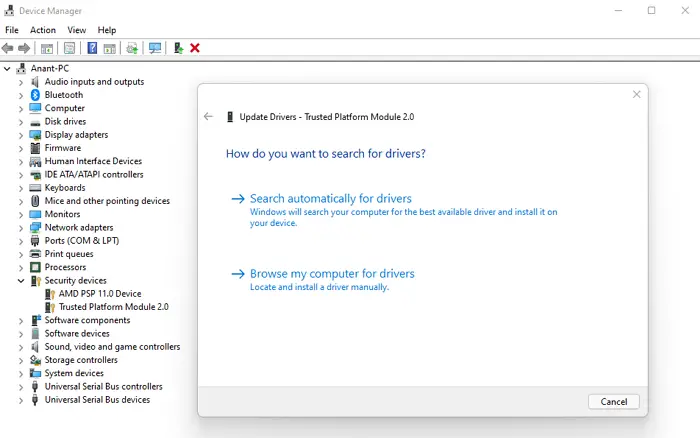Viewport: 700px width, 438px height.
Task: Click the Print queues printer icon
Action: click(35, 254)
